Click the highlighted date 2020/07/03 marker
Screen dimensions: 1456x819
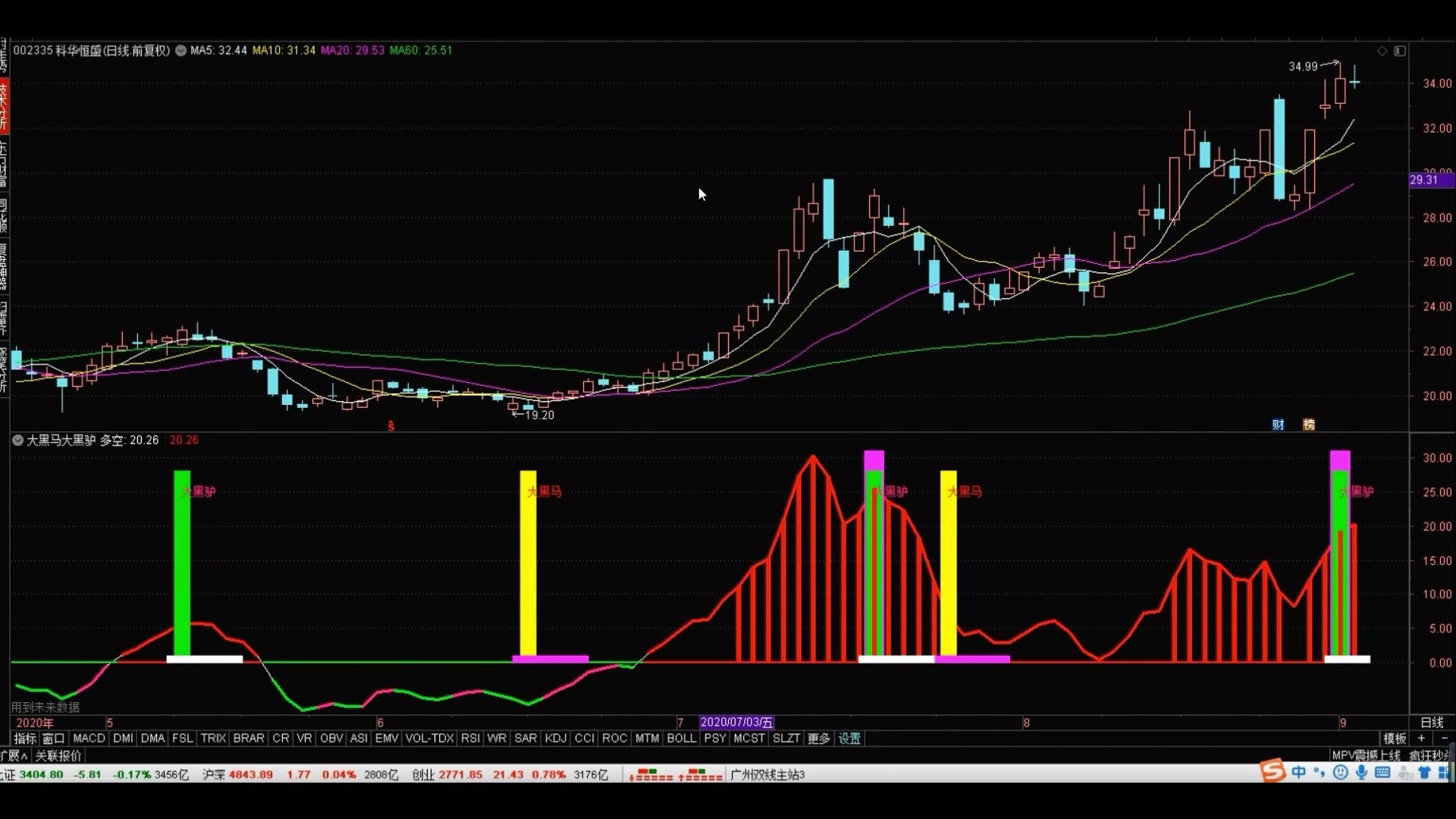pyautogui.click(x=736, y=723)
